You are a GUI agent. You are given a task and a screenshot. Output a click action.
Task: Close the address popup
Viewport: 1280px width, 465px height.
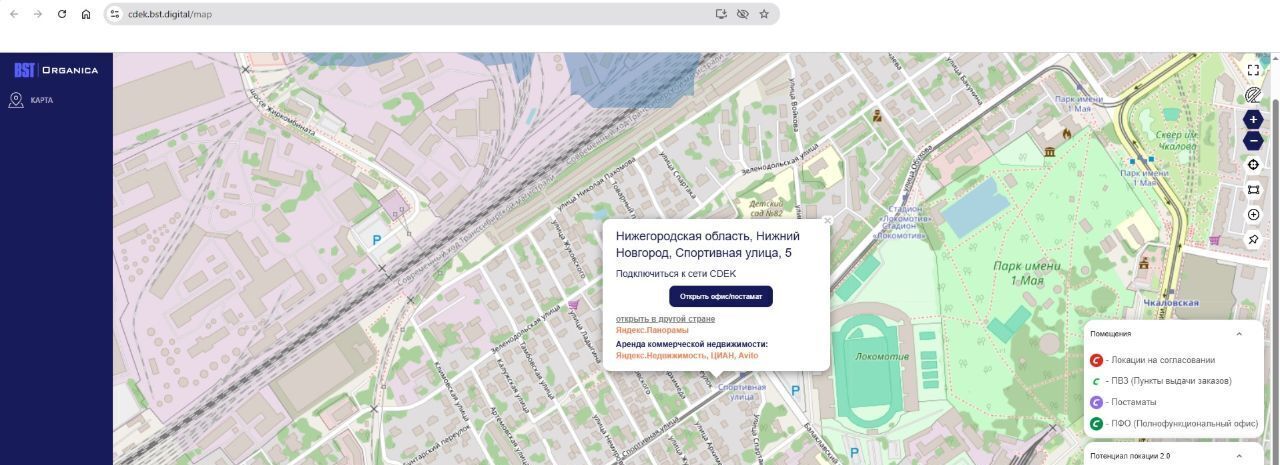(x=827, y=221)
